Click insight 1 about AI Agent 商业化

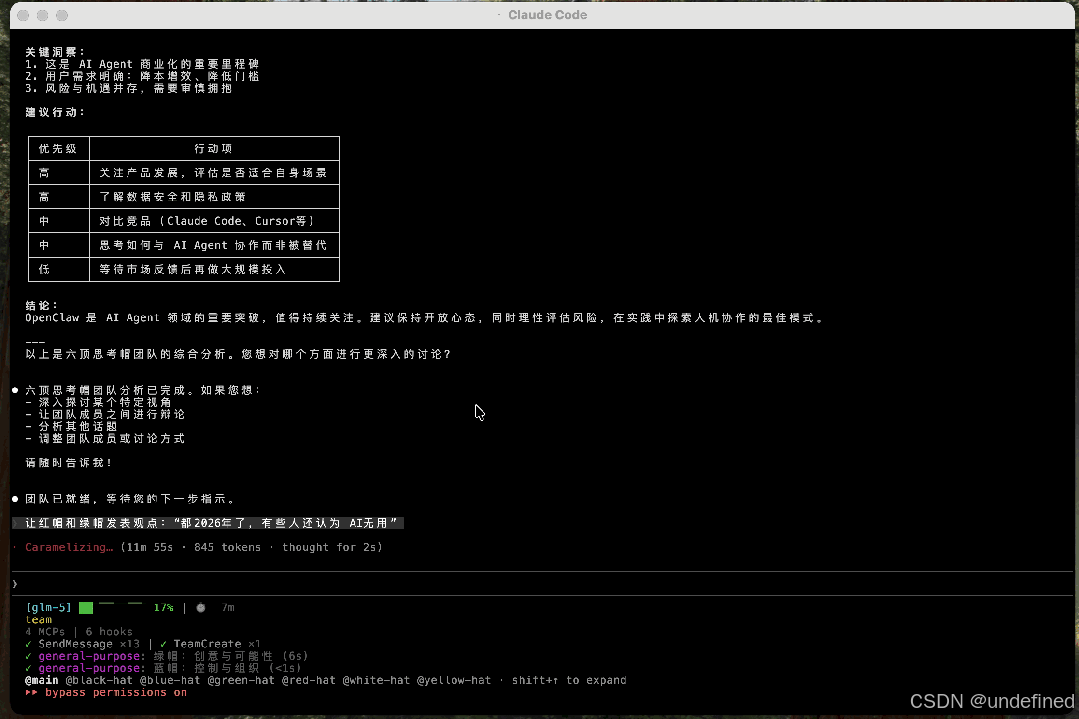[x=142, y=64]
